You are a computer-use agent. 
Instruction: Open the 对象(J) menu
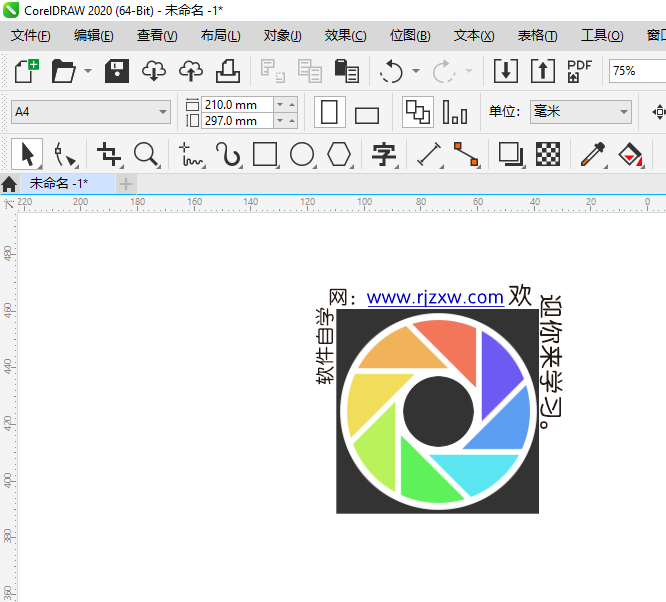[282, 36]
